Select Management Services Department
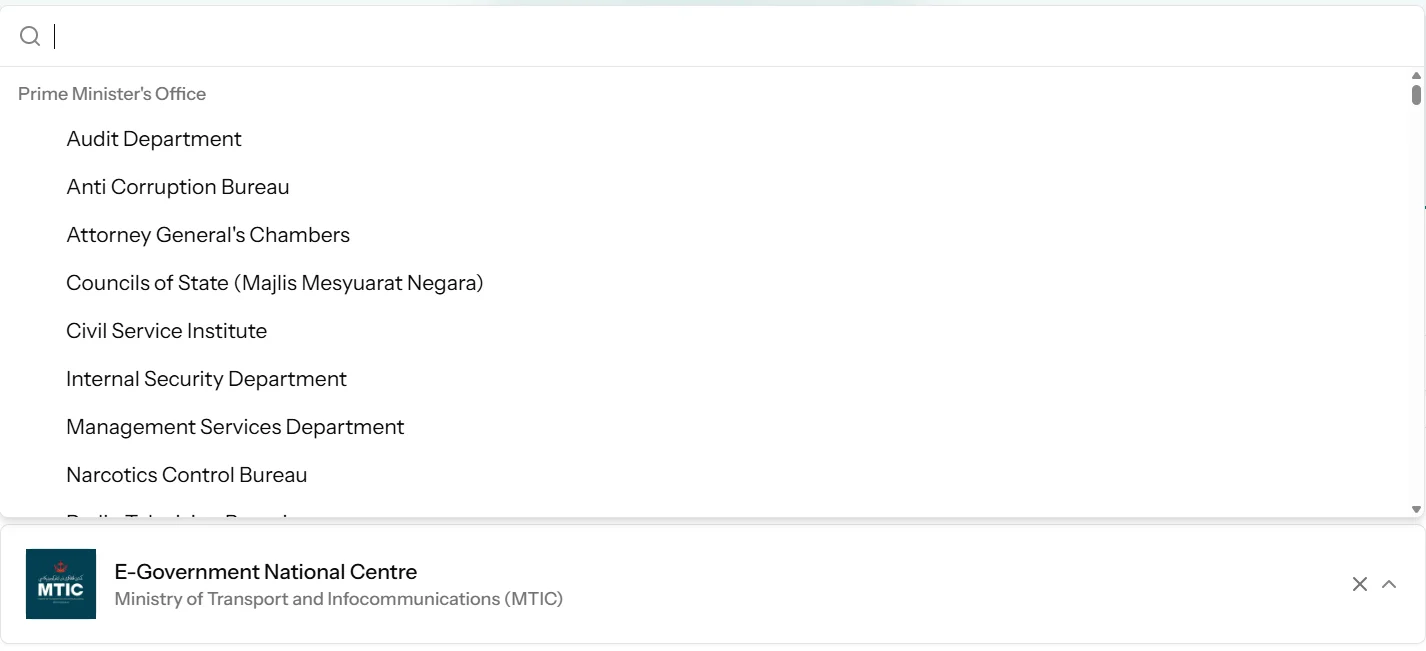 [235, 427]
